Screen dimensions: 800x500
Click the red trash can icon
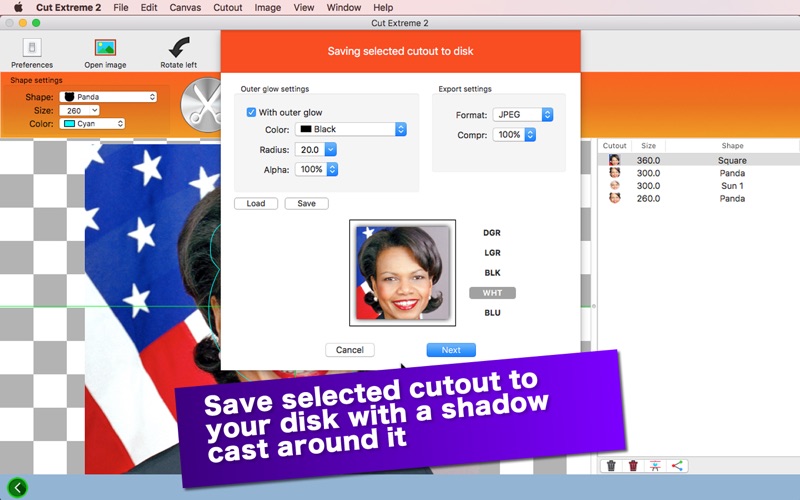click(x=633, y=465)
